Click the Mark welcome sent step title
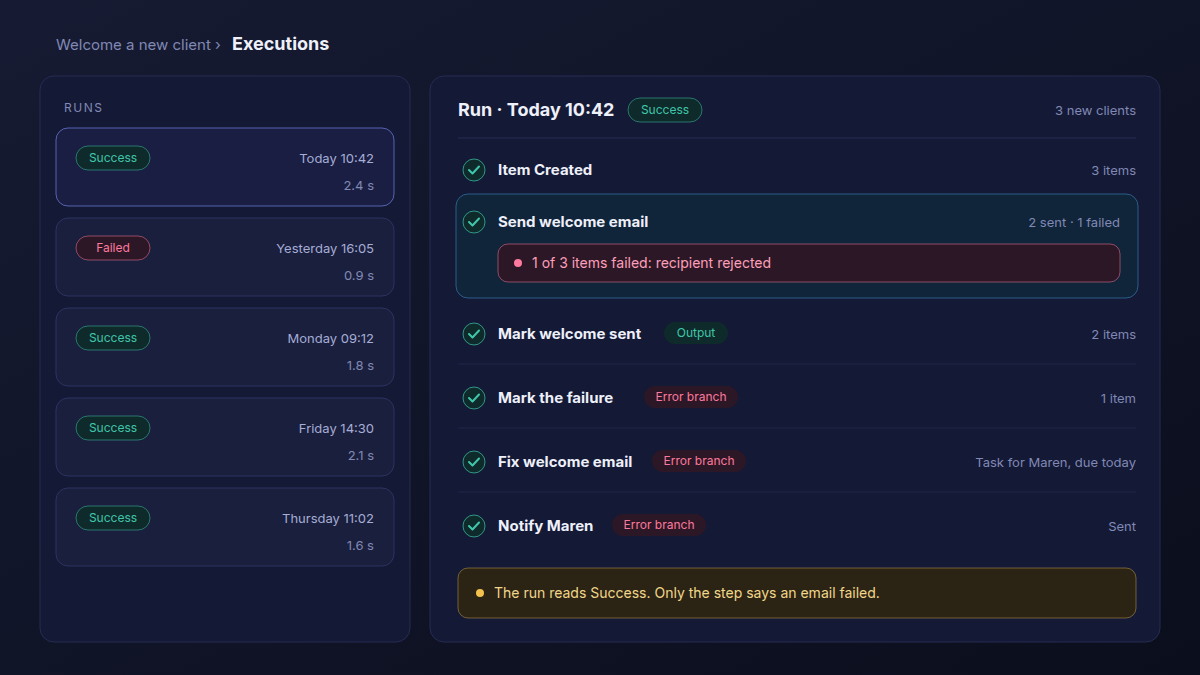The width and height of the screenshot is (1200, 675). (570, 334)
